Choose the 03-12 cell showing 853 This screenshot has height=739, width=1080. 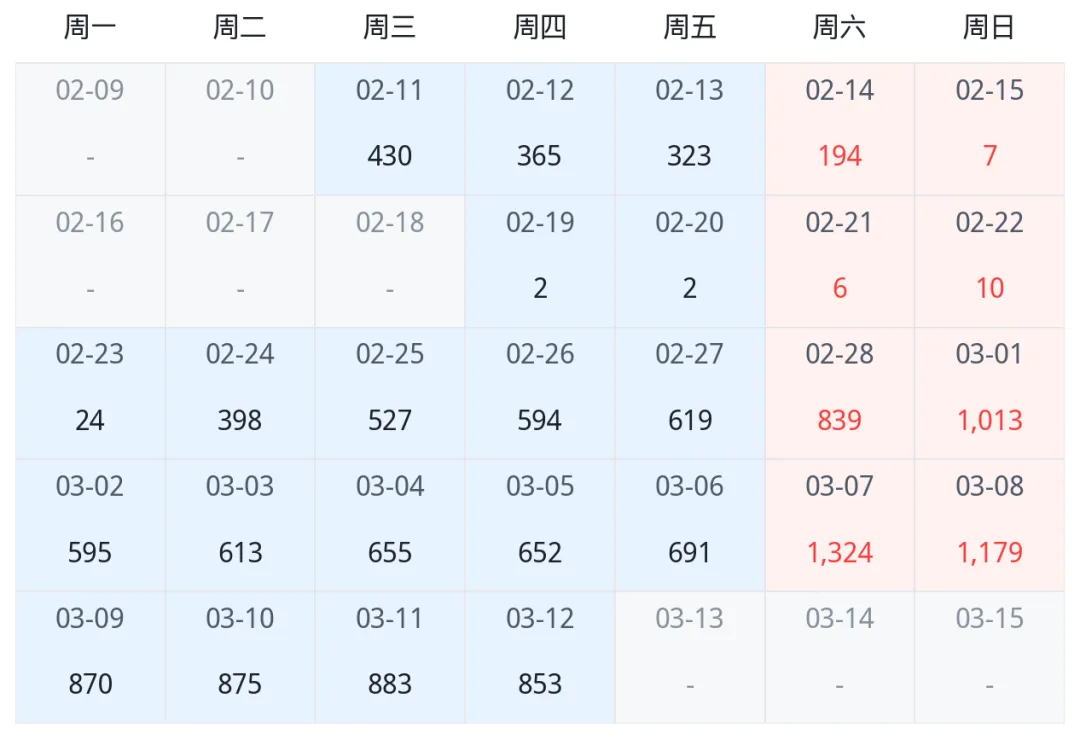point(540,658)
